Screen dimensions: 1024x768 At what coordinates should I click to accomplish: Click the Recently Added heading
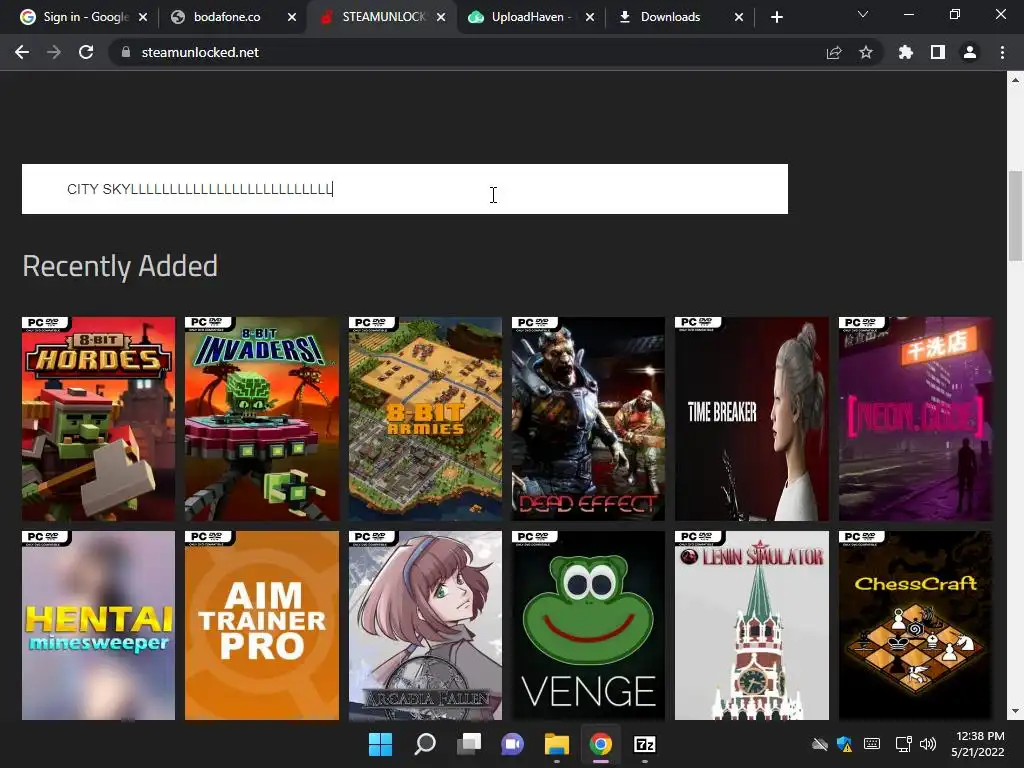[120, 266]
